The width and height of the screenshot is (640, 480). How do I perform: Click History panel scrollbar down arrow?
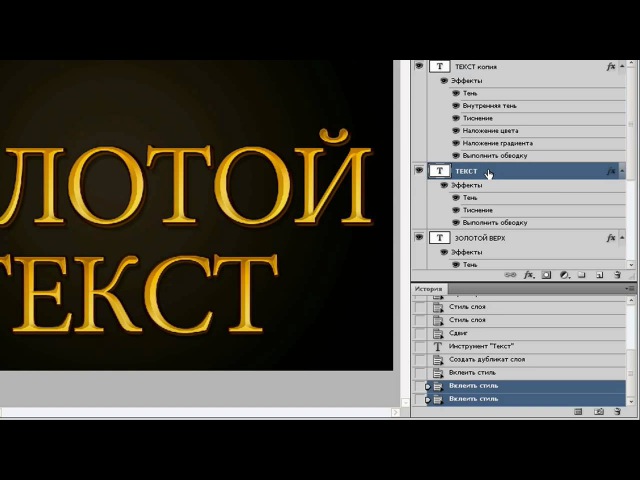pyautogui.click(x=631, y=402)
